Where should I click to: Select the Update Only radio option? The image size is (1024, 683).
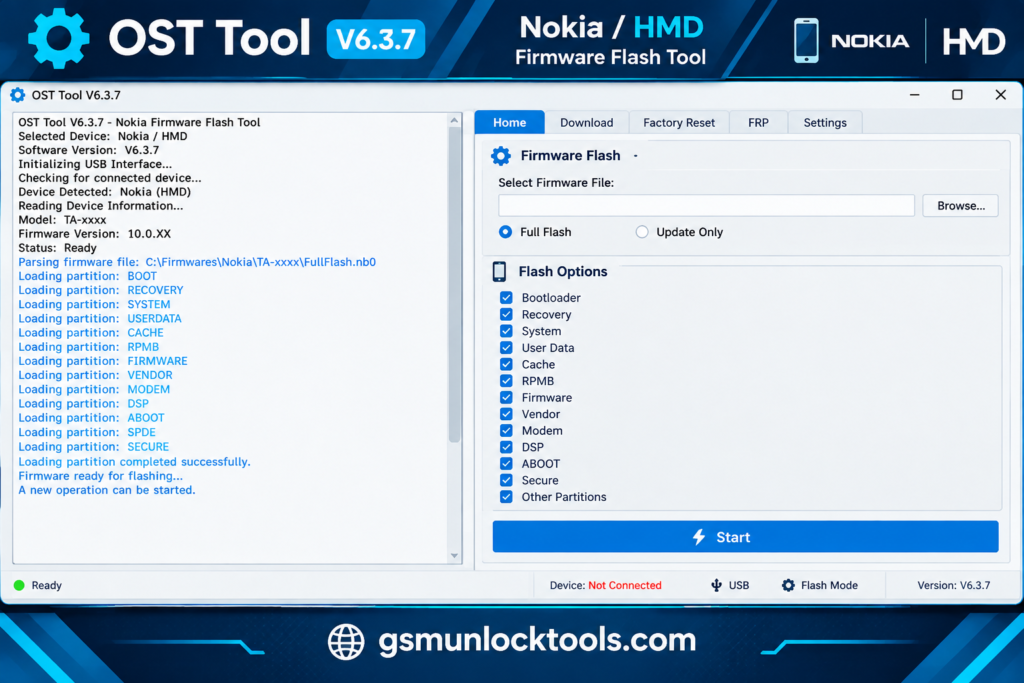pos(642,232)
